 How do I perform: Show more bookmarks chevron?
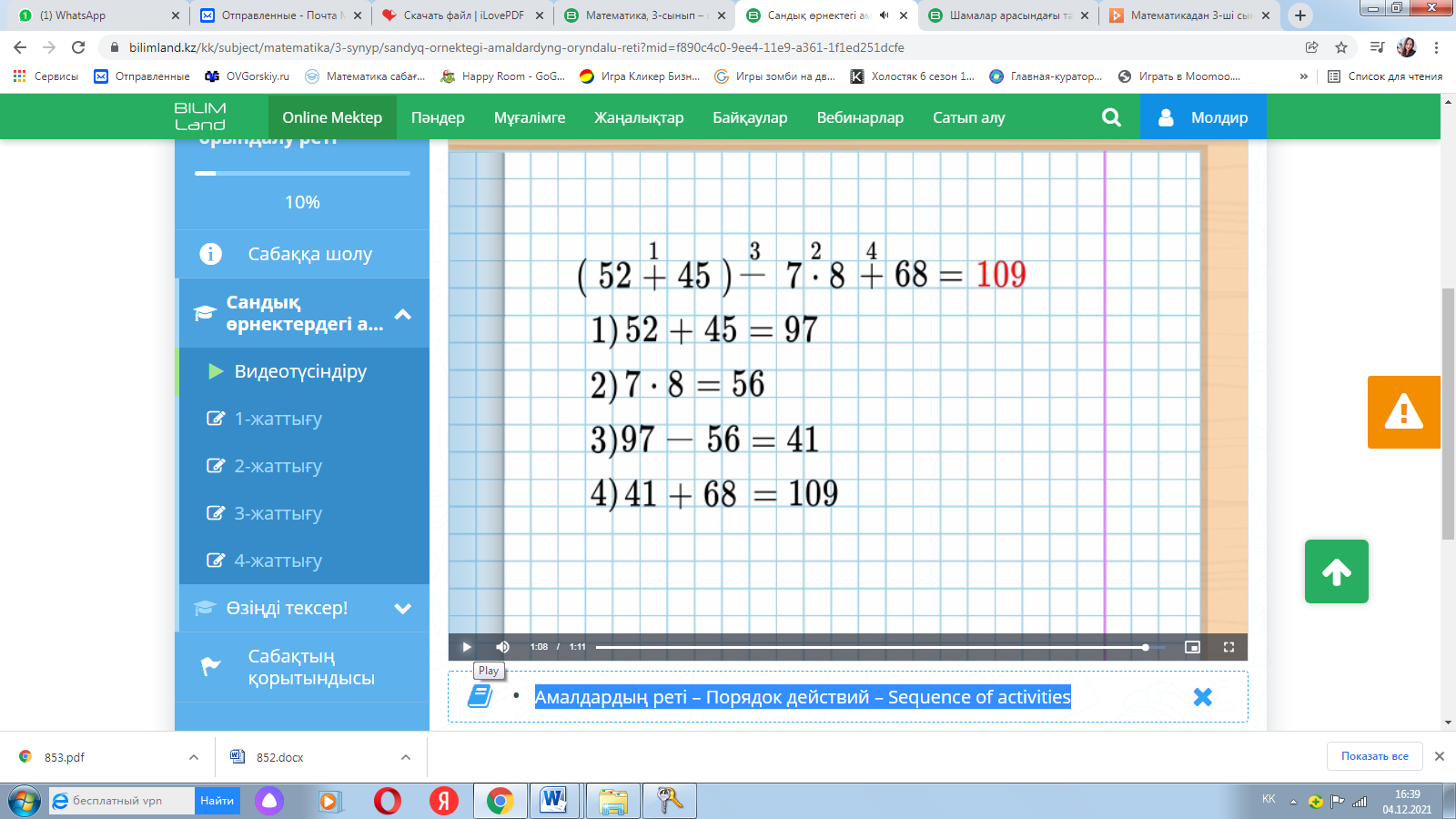pyautogui.click(x=1304, y=76)
